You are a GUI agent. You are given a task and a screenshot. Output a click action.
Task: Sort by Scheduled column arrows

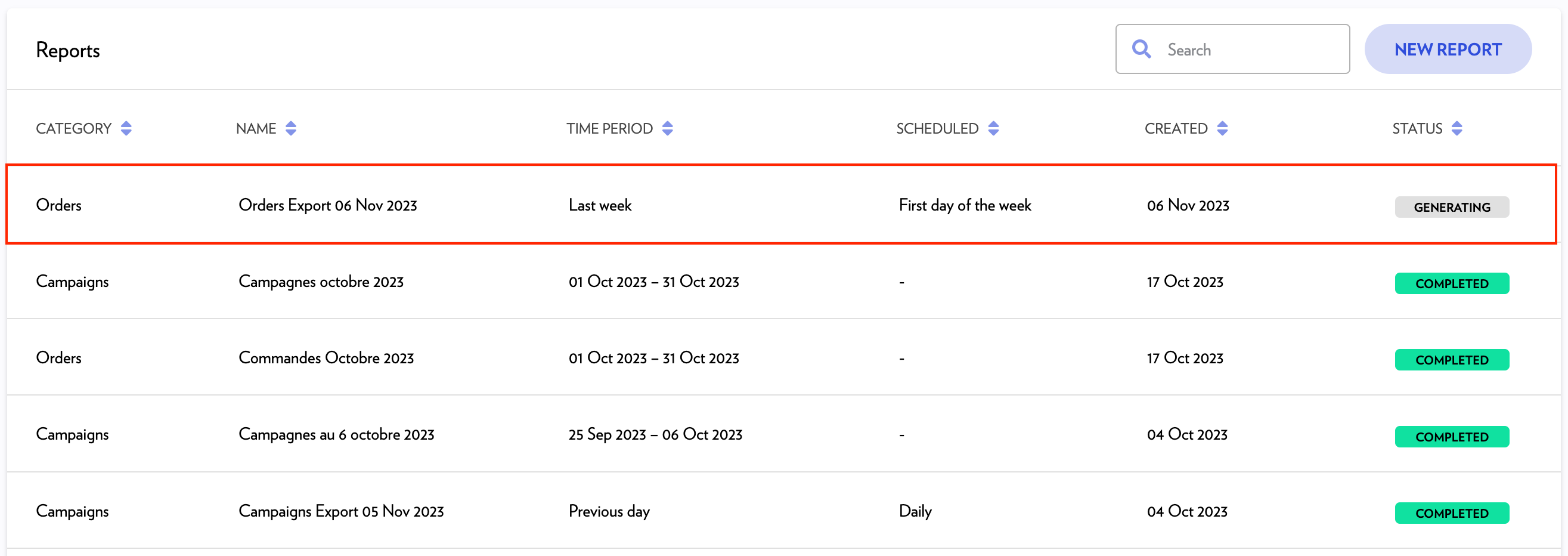tap(993, 128)
